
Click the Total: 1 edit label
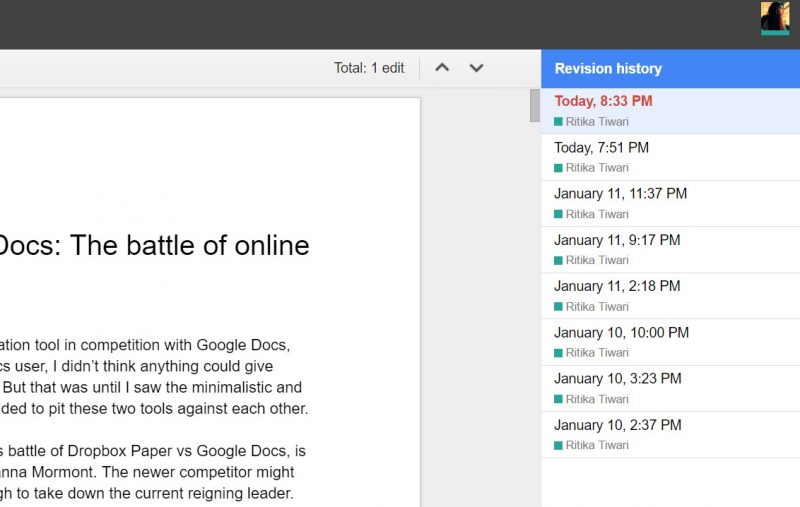coord(369,68)
